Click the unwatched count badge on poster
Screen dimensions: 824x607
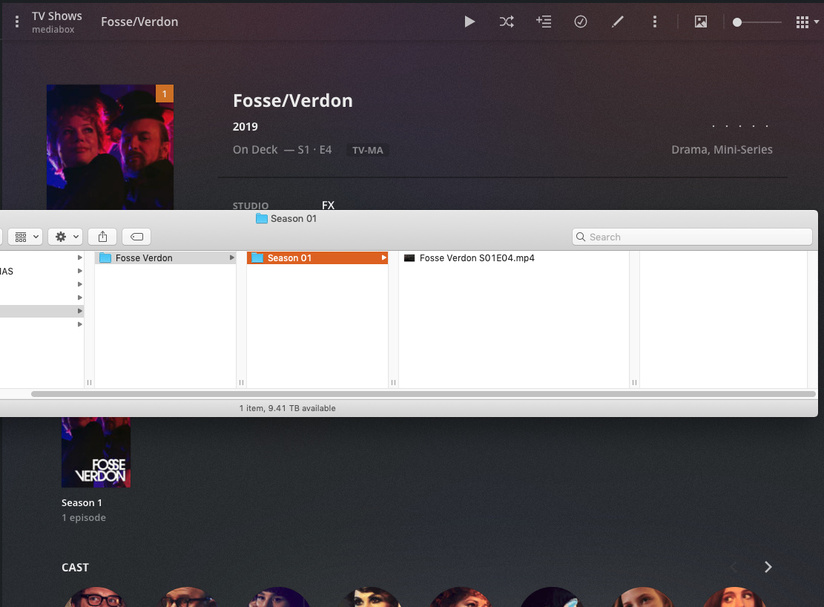[x=164, y=94]
